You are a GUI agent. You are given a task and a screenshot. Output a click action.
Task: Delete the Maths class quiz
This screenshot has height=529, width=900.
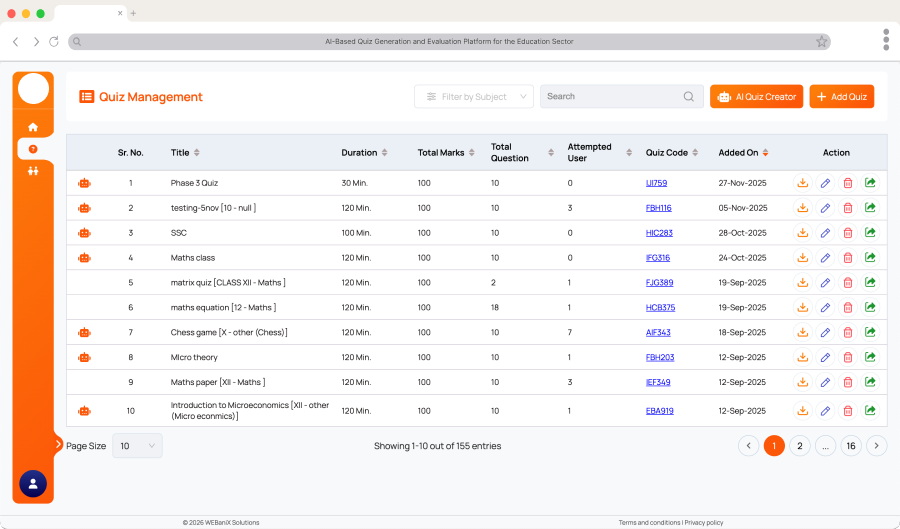pyautogui.click(x=848, y=258)
